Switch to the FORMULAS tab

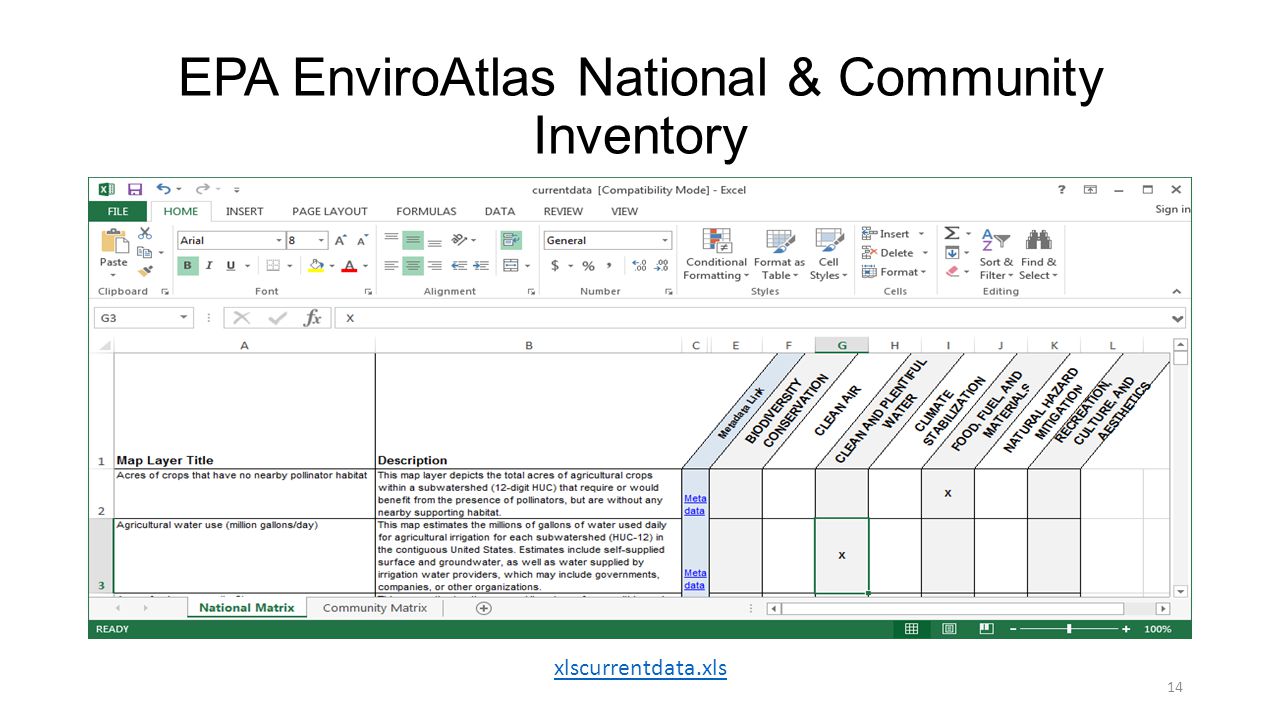click(426, 211)
